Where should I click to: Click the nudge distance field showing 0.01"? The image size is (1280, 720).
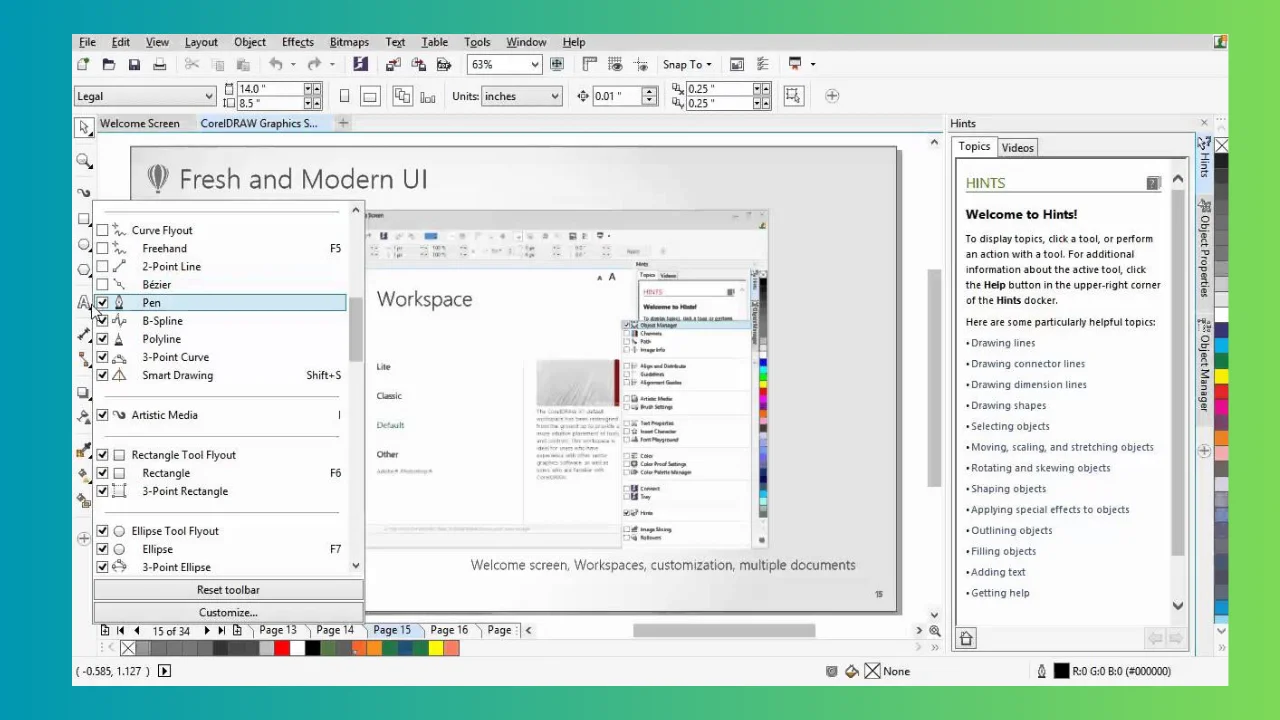[616, 96]
